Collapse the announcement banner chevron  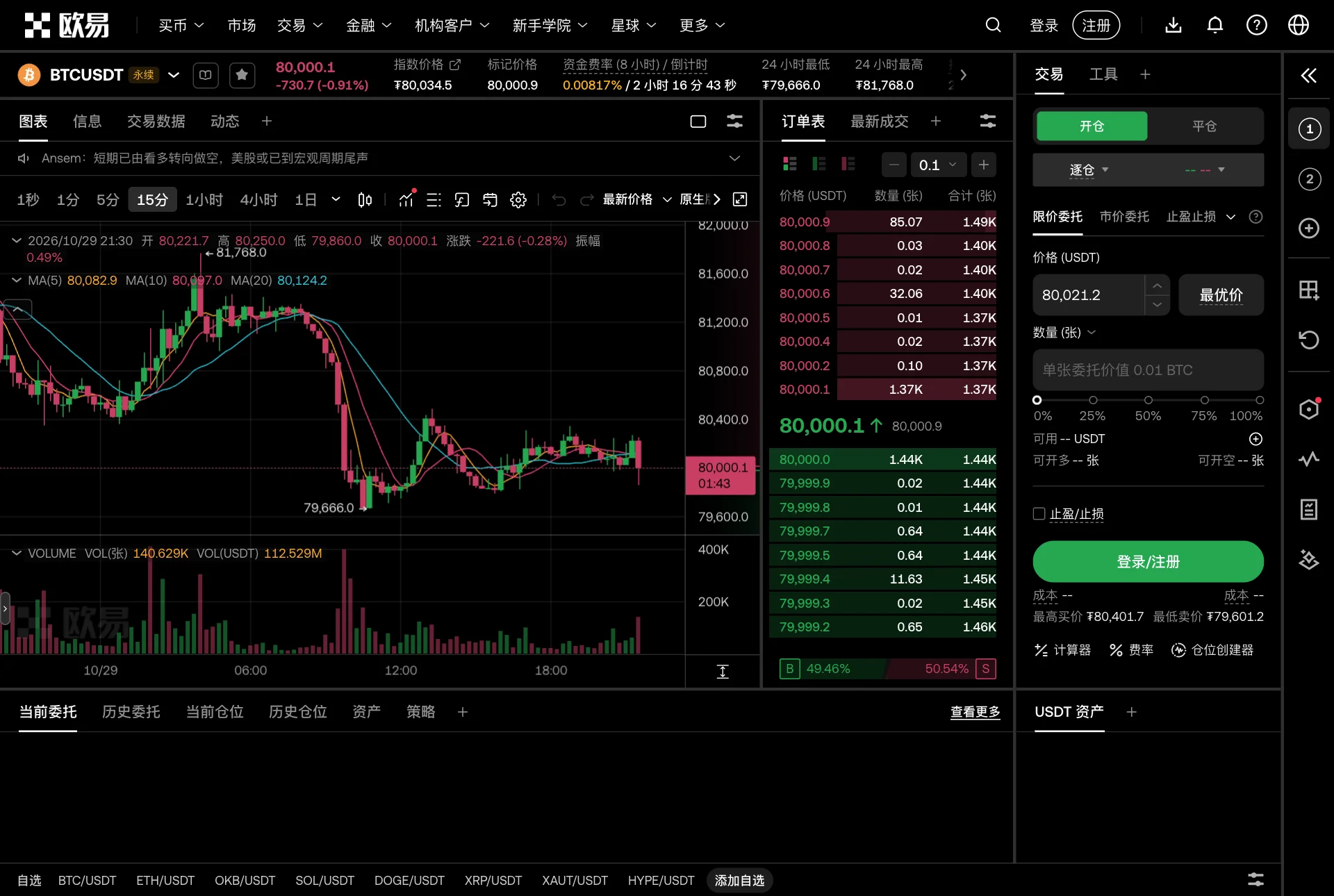coord(734,158)
